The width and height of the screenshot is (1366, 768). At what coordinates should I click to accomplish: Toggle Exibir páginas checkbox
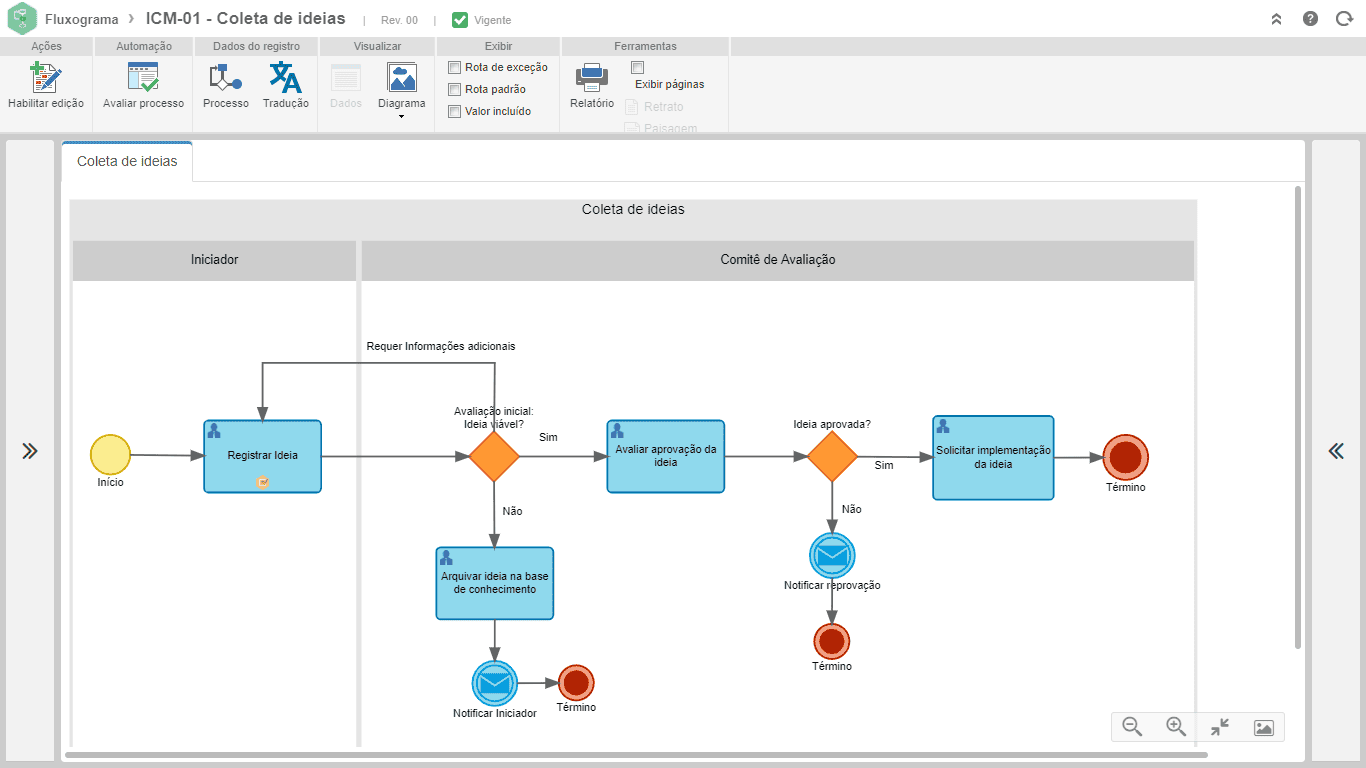[x=638, y=67]
